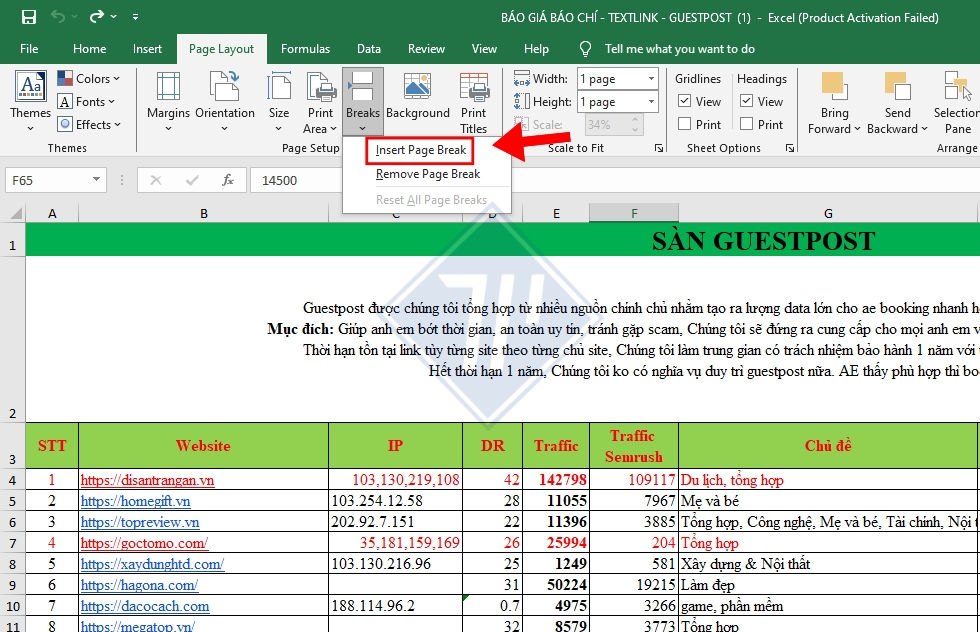Viewport: 980px width, 632px height.
Task: Expand the Print Area menu
Action: pyautogui.click(x=320, y=101)
